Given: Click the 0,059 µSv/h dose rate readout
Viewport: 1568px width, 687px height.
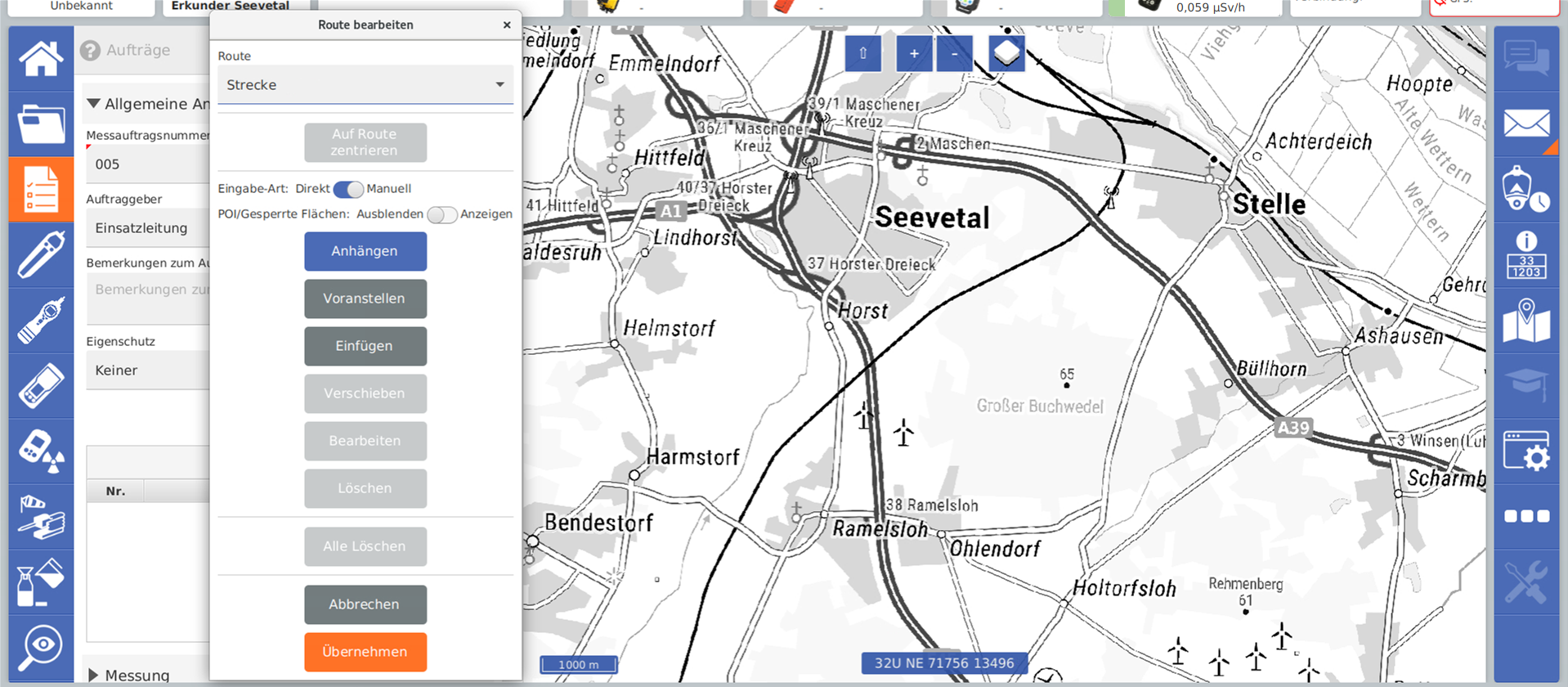Looking at the screenshot, I should [x=1210, y=7].
